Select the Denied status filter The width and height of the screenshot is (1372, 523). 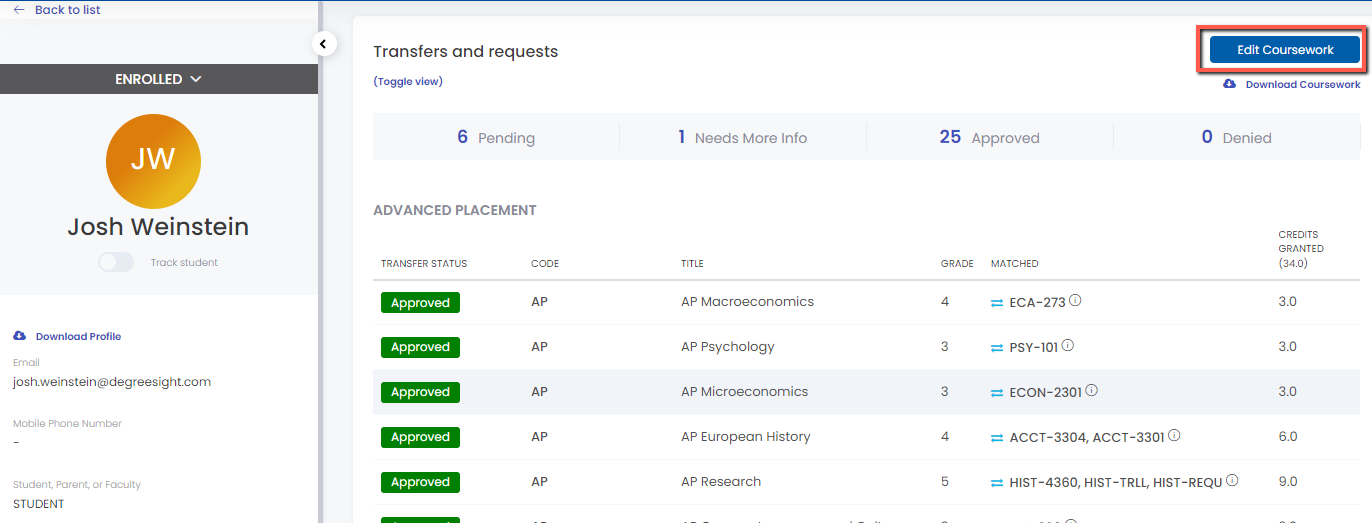coord(1236,138)
